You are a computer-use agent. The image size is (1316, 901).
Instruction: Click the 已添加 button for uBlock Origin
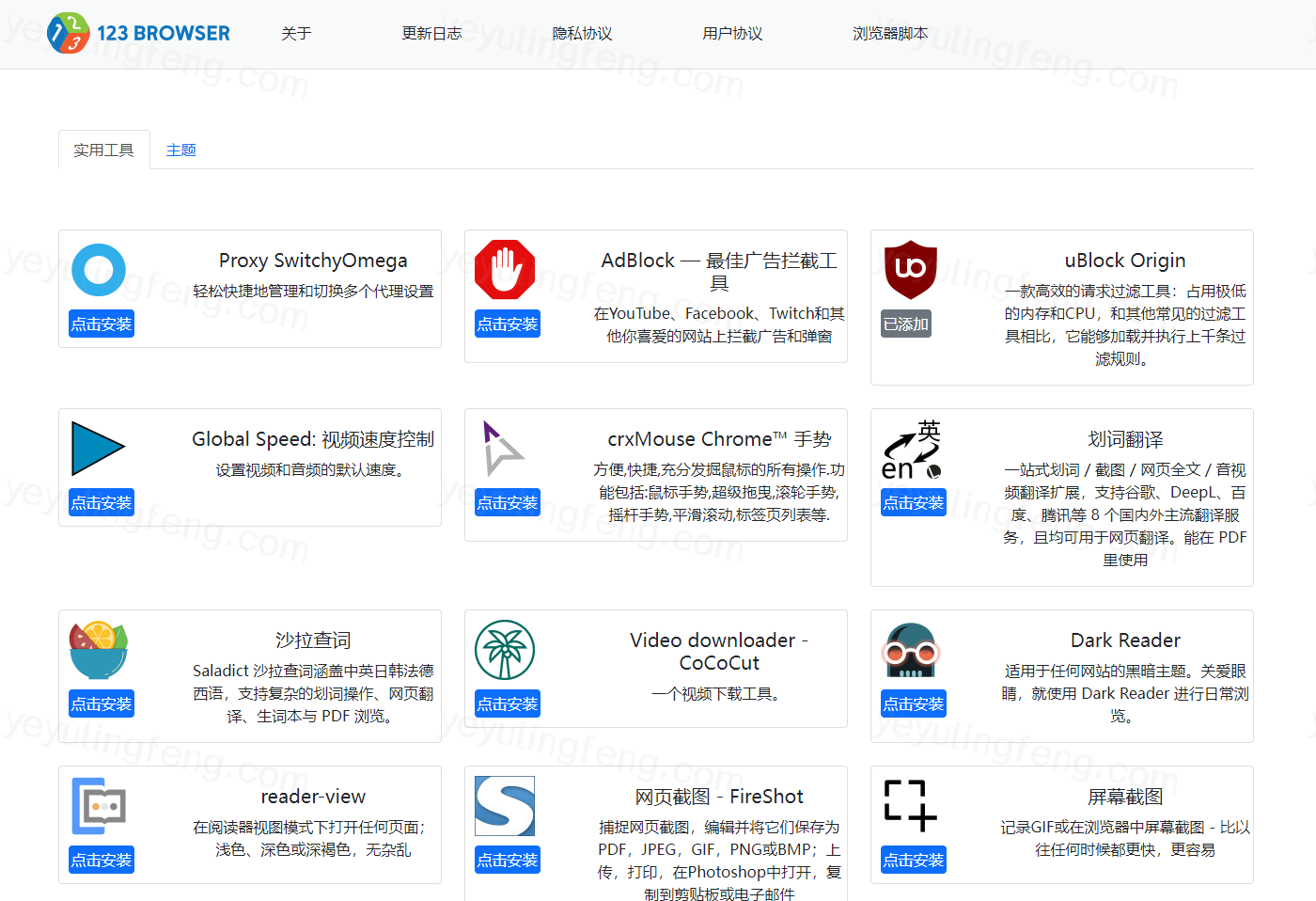(906, 324)
